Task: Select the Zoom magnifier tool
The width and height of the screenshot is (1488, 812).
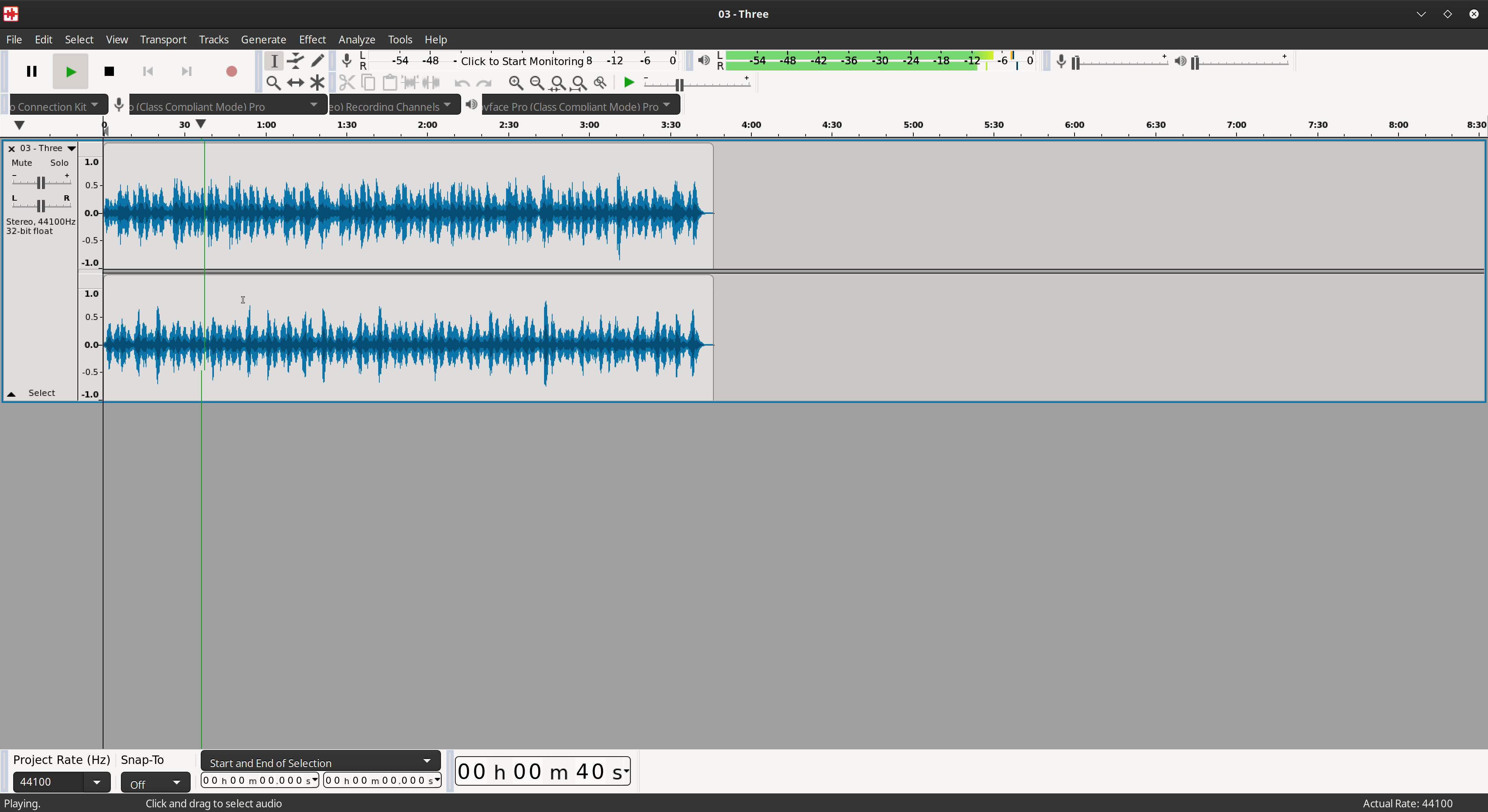Action: coord(274,83)
